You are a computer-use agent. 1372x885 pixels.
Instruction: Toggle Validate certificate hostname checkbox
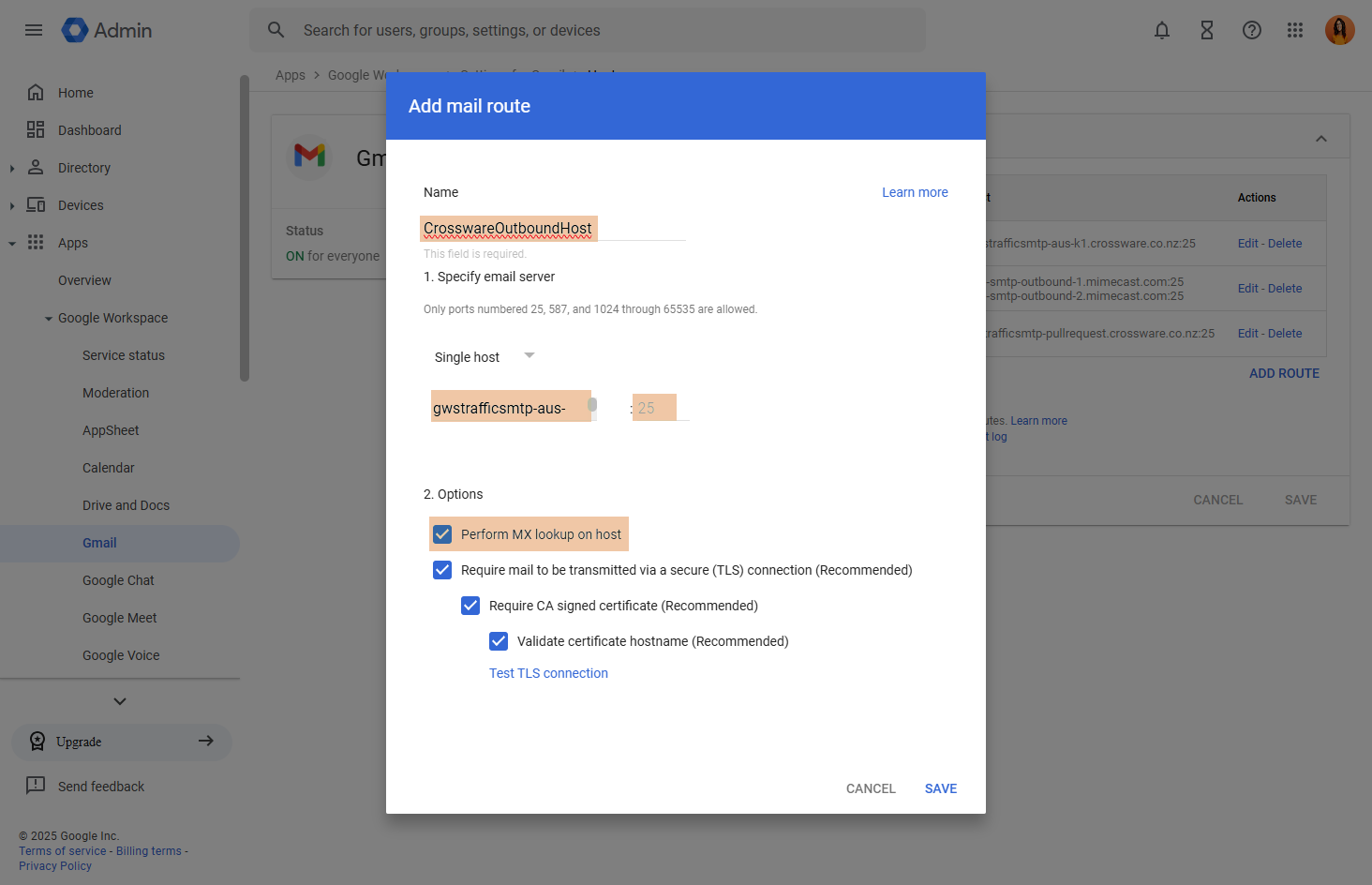coord(499,641)
